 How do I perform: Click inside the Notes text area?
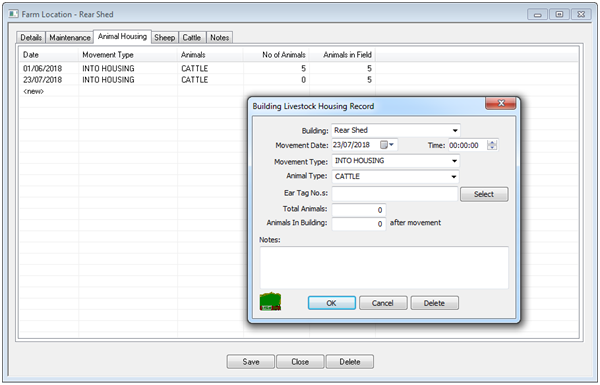[x=384, y=268]
